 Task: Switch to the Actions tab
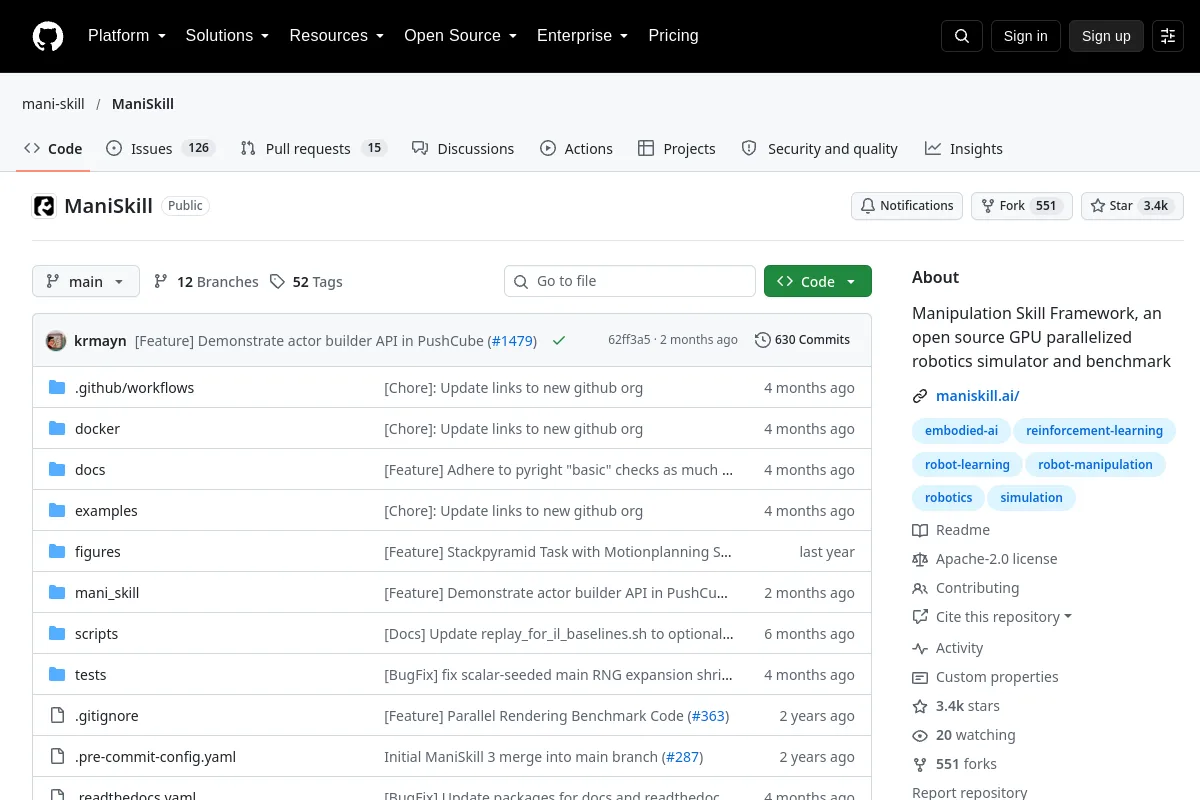pyautogui.click(x=576, y=149)
